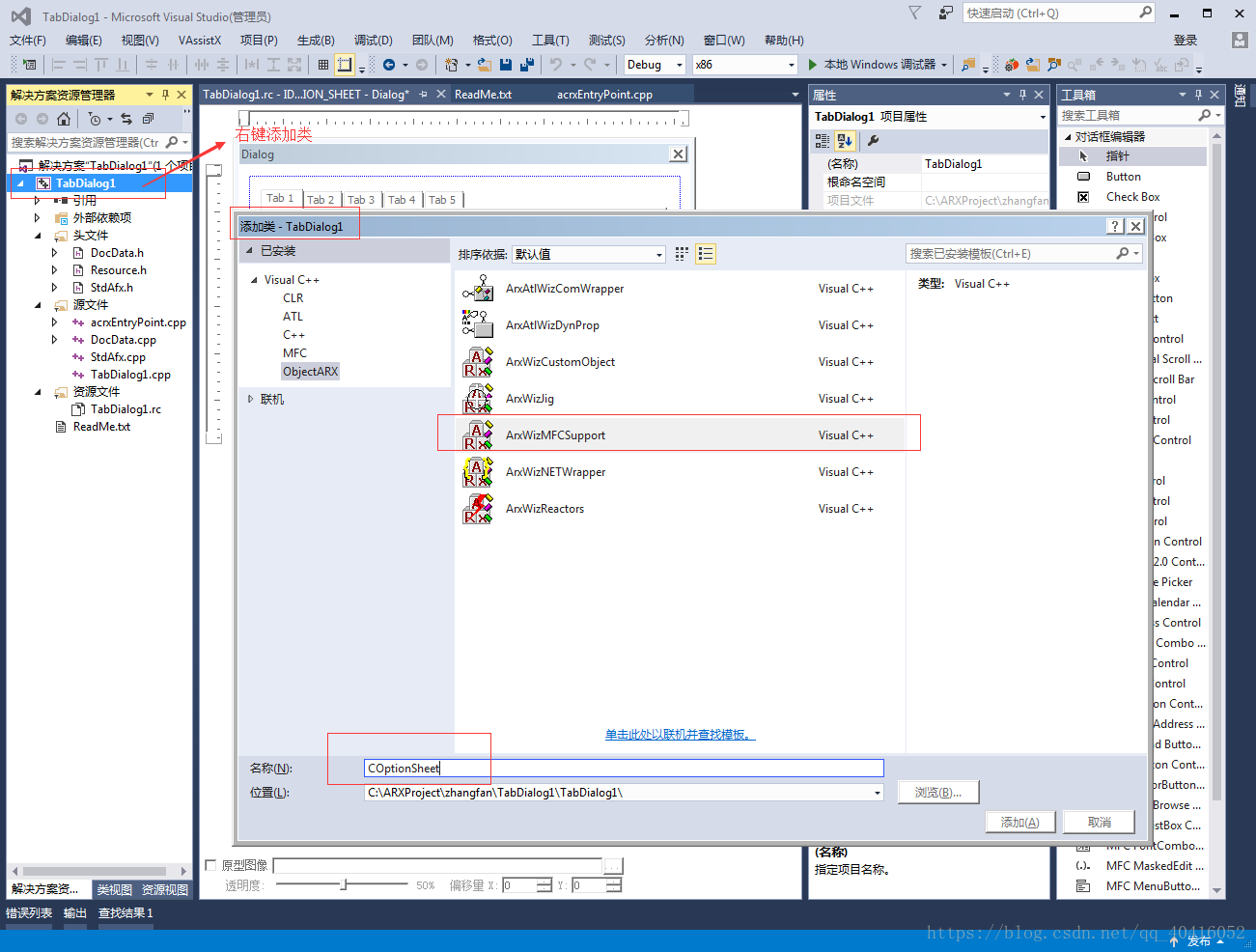Toggle the 原型图像 checkbox
Screen dimensions: 1256x952
coord(211,865)
